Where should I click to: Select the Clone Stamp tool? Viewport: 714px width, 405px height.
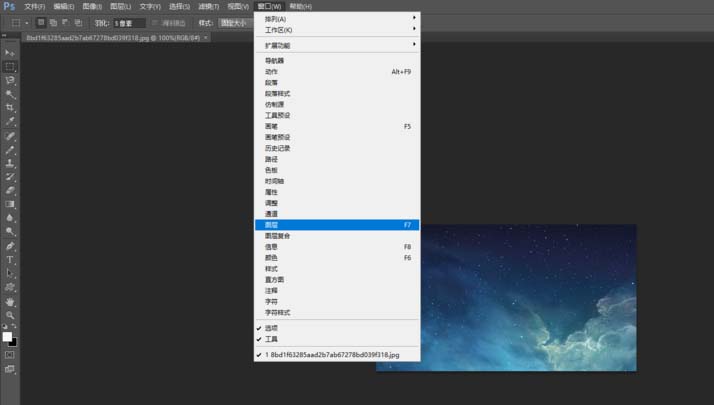(x=10, y=163)
